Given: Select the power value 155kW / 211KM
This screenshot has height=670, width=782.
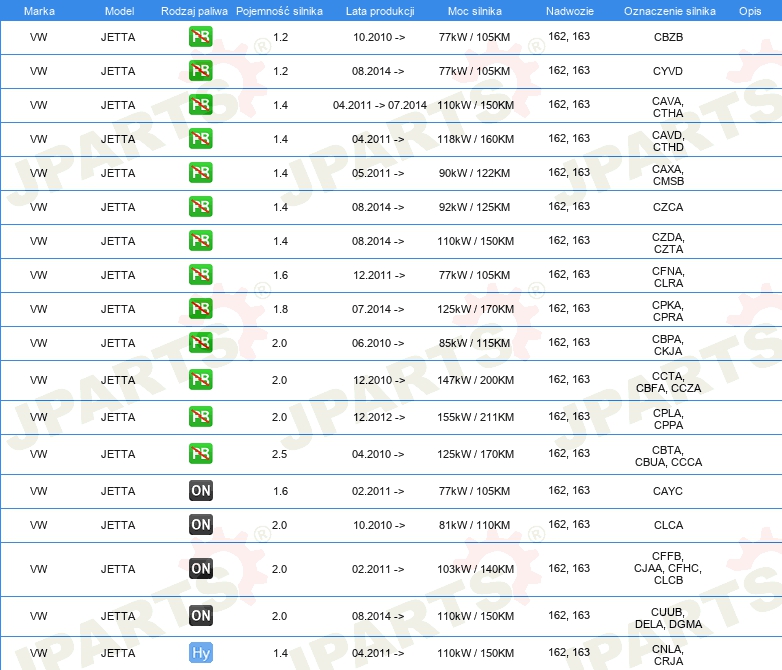Looking at the screenshot, I should [x=475, y=417].
